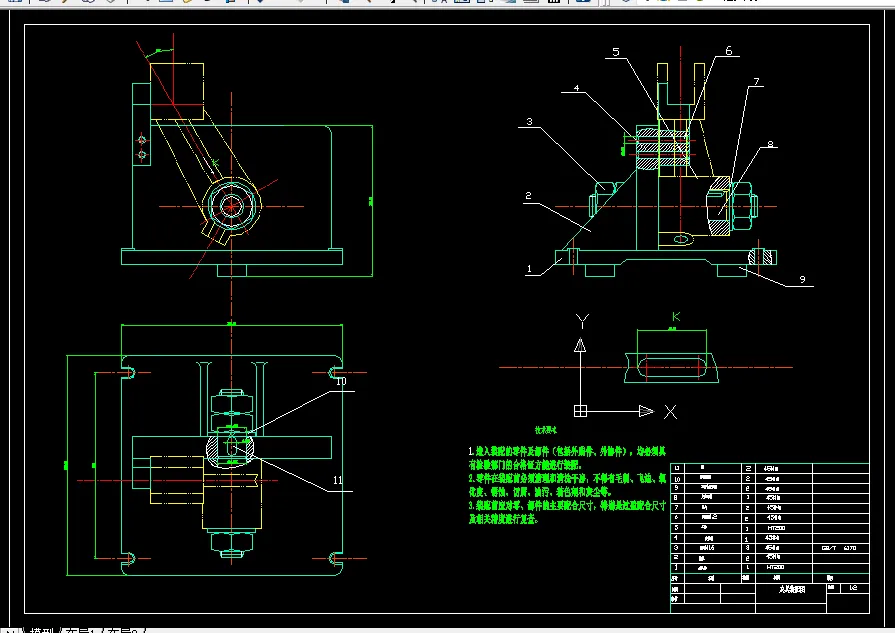Click the UCS origin square marker
The width and height of the screenshot is (895, 633).
pyautogui.click(x=580, y=411)
